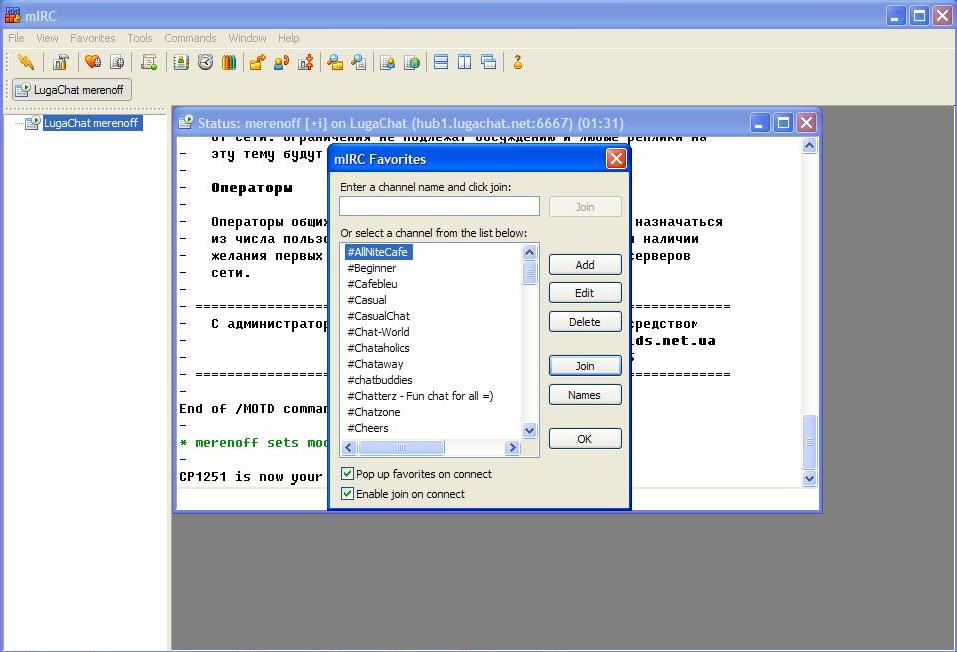Click the LugaChat merenoff switchbar button
The width and height of the screenshot is (957, 652).
pyautogui.click(x=71, y=90)
